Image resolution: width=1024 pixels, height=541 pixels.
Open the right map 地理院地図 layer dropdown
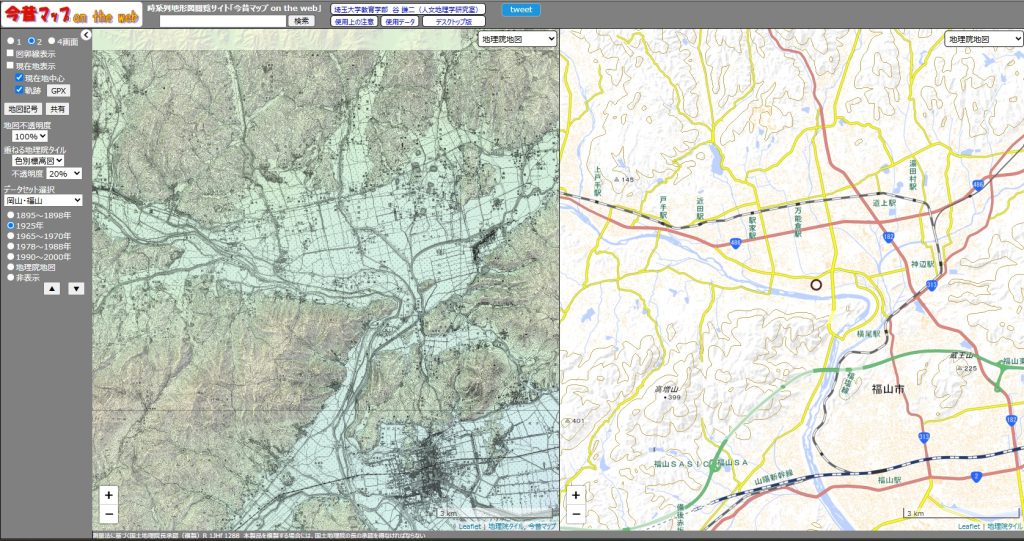pos(983,39)
